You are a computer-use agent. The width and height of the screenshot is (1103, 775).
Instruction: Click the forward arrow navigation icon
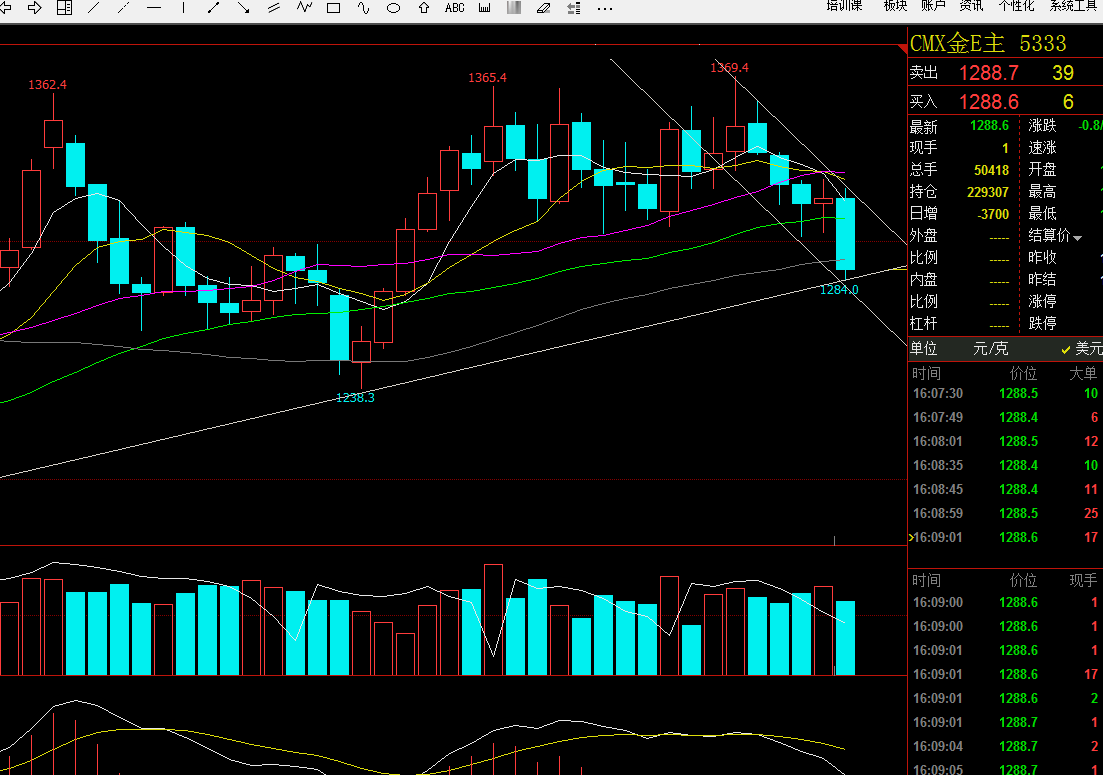tap(35, 8)
